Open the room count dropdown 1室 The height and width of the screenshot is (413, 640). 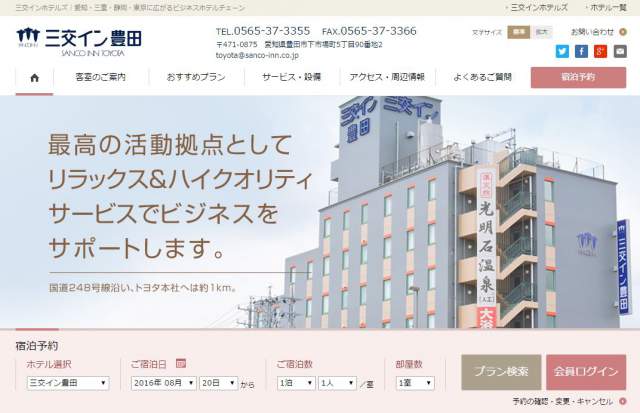click(x=415, y=383)
